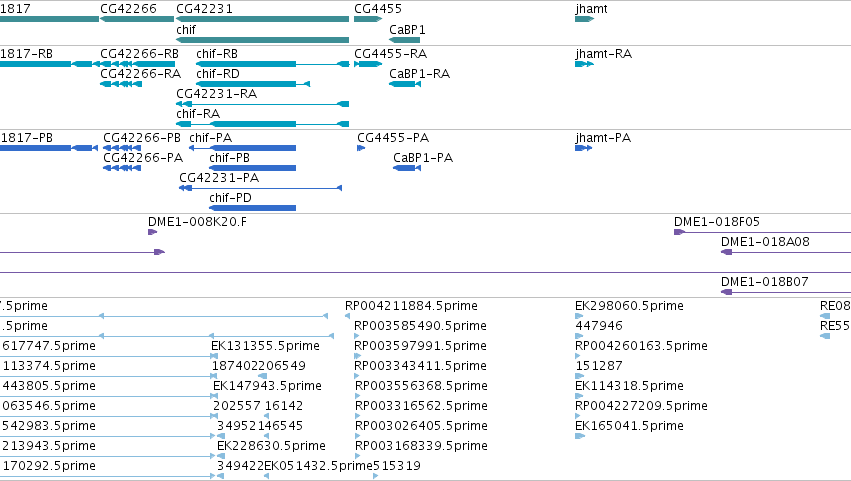
Task: Open the CG42231-PA protein label
Action: click(x=219, y=178)
